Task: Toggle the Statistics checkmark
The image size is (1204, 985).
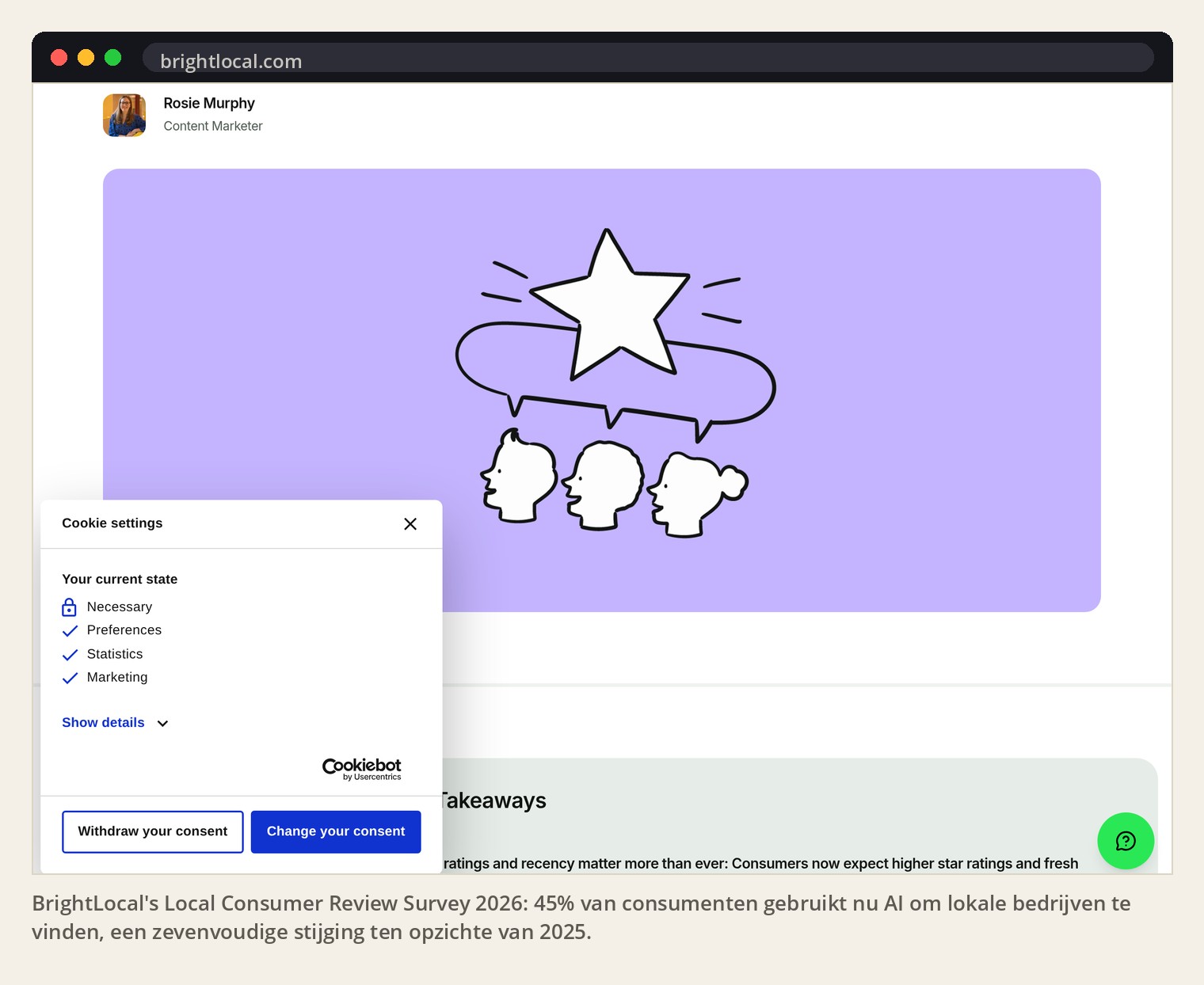Action: point(70,655)
